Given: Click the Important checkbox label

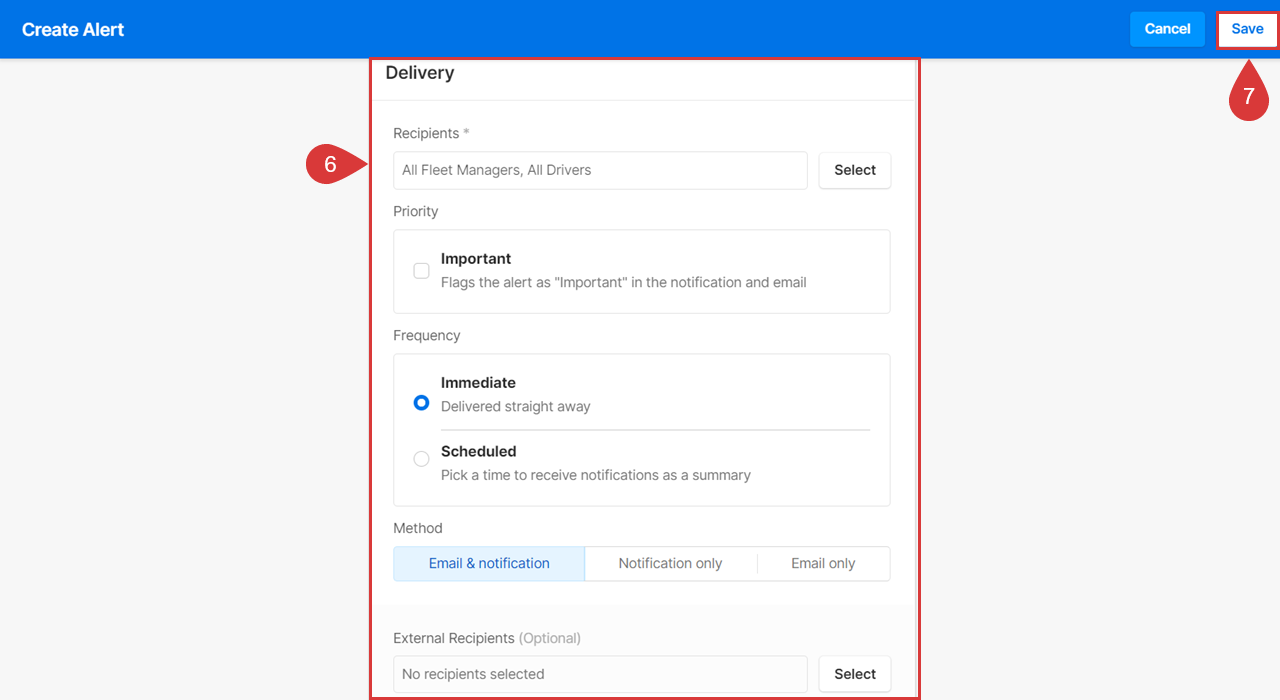Looking at the screenshot, I should click(476, 258).
